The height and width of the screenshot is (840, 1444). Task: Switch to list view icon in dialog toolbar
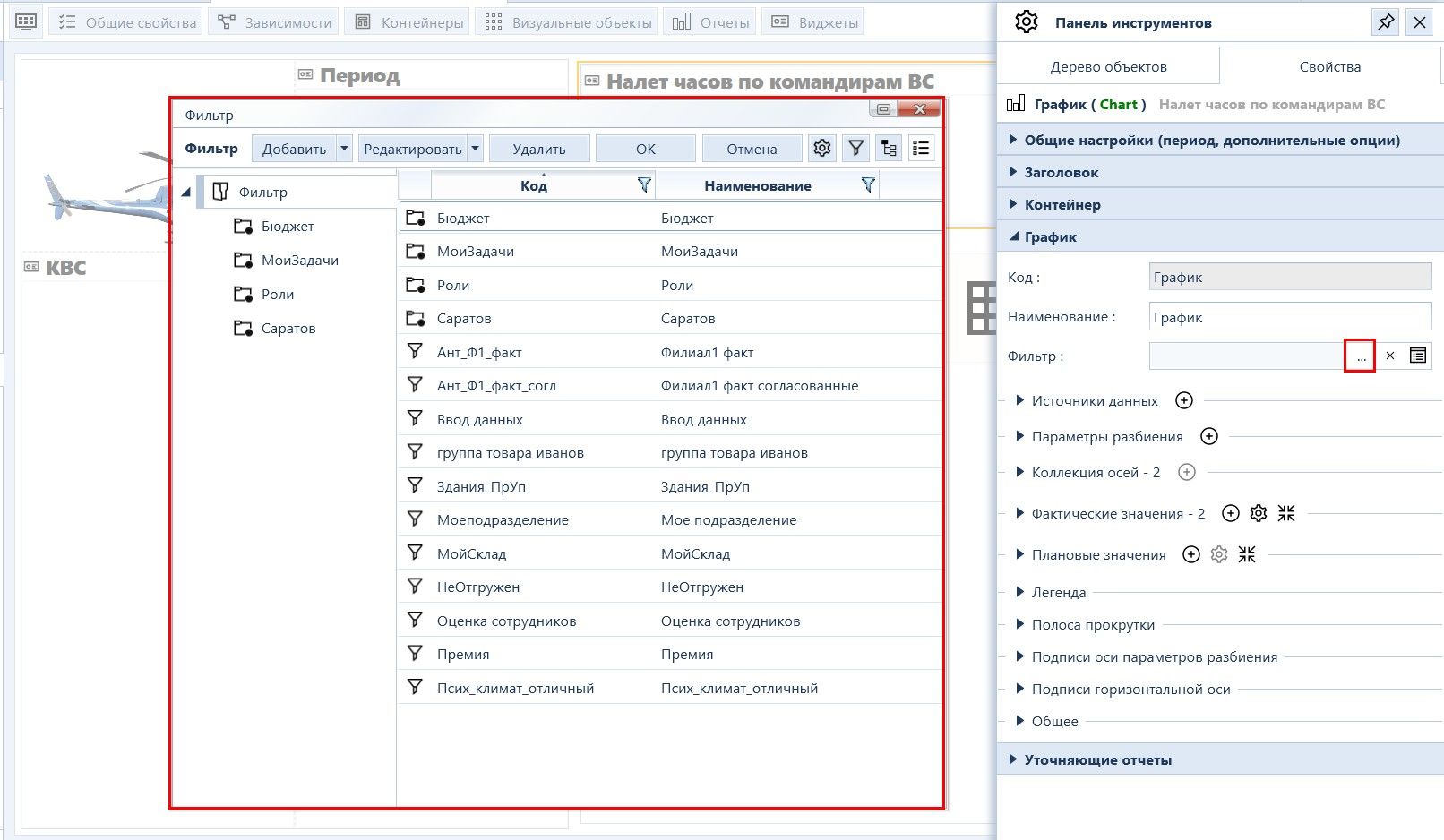[921, 149]
